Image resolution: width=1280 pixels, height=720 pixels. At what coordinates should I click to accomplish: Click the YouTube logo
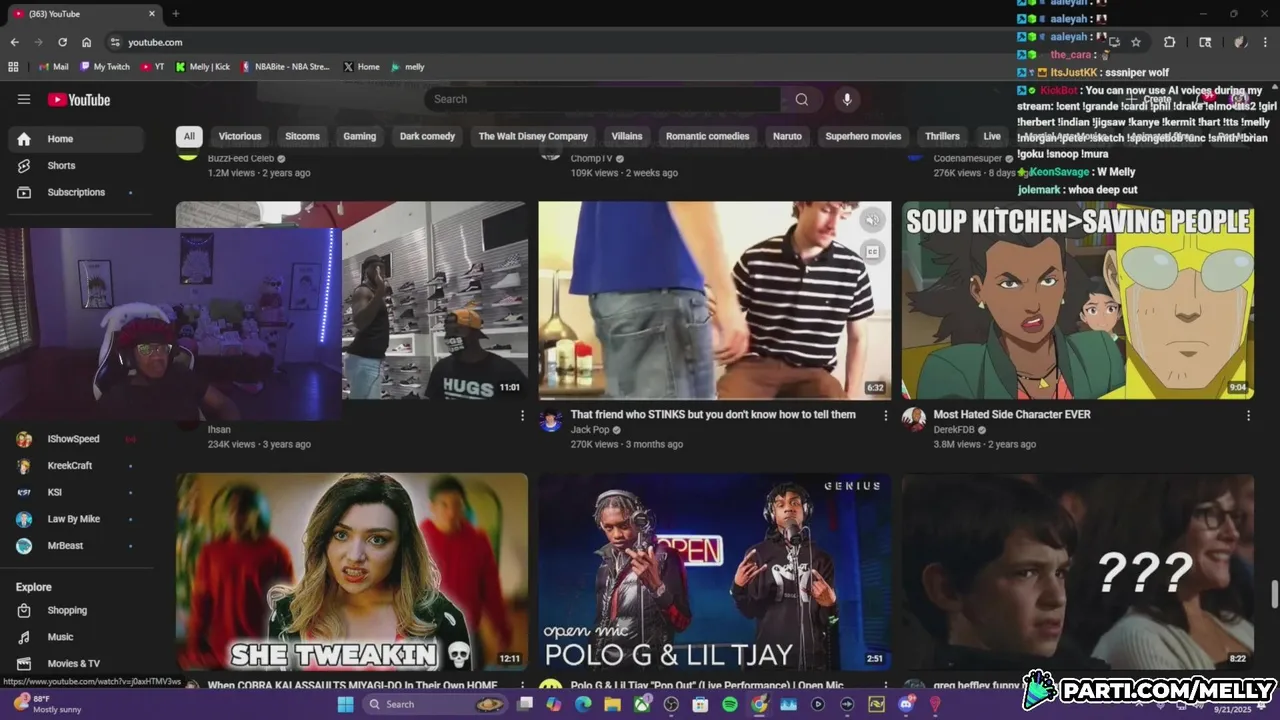tap(79, 99)
